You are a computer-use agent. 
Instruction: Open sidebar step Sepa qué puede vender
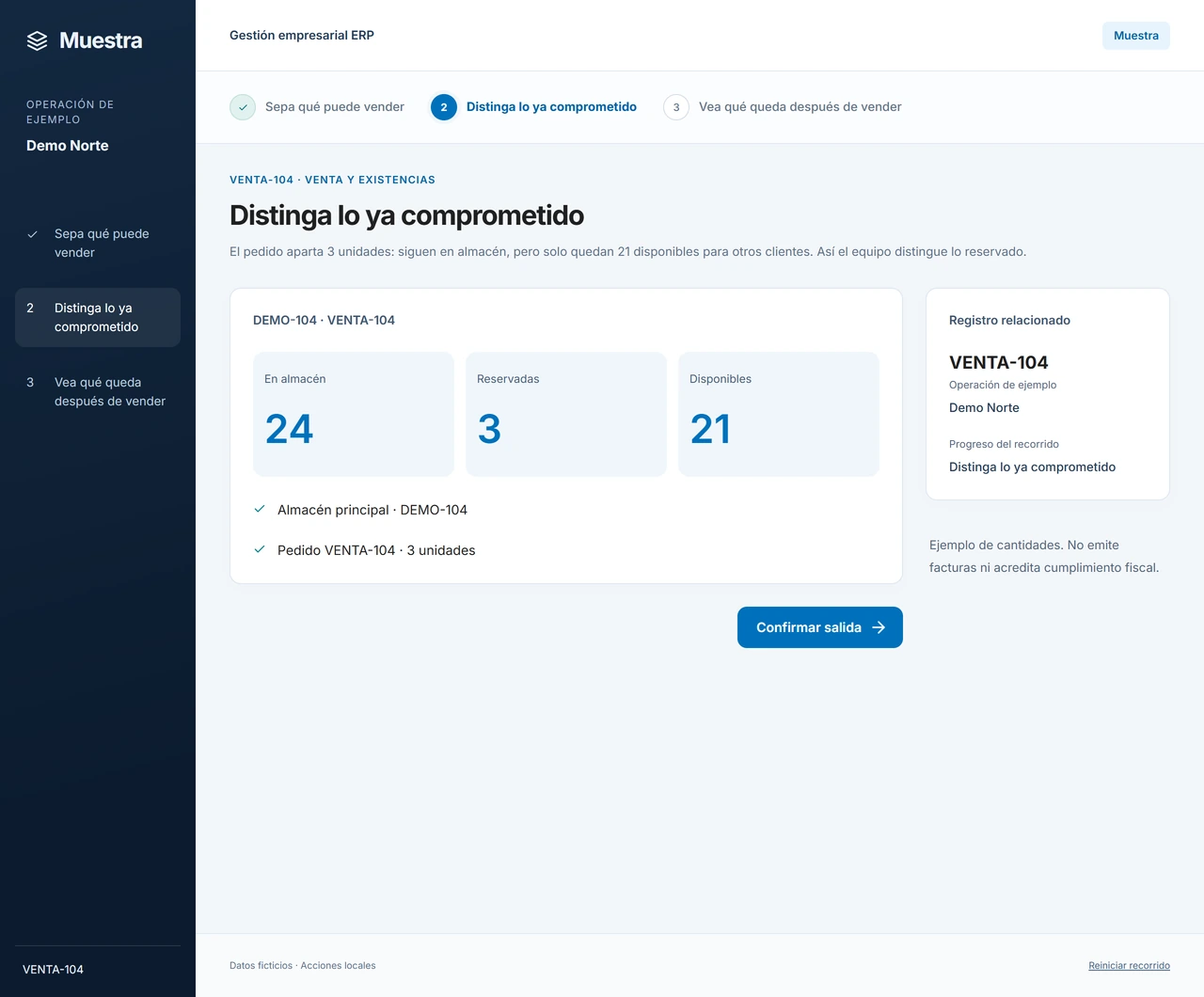tap(98, 243)
